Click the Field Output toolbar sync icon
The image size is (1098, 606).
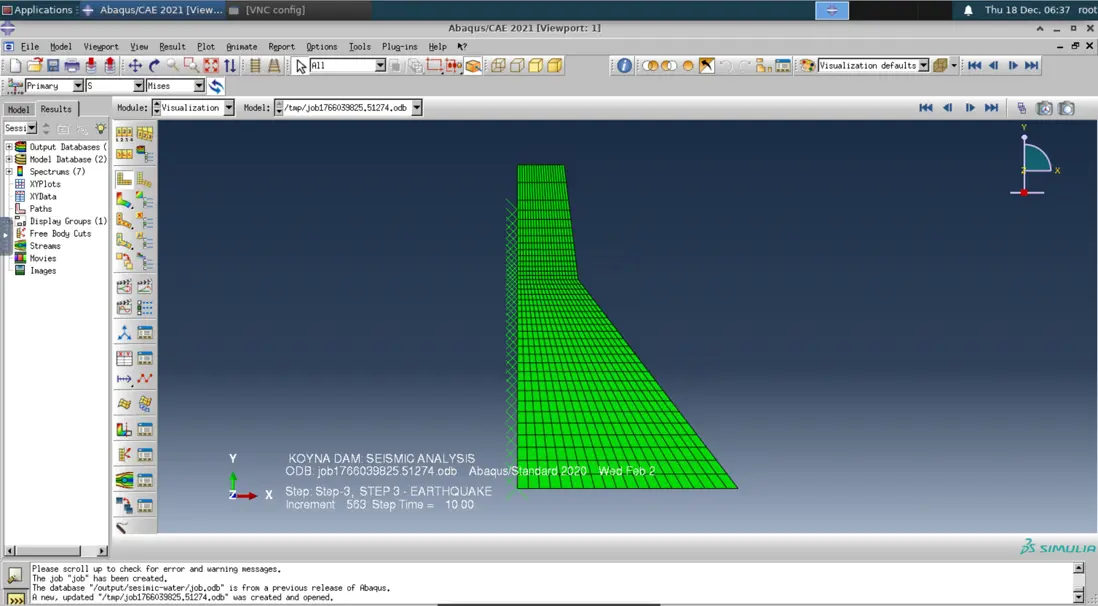click(216, 87)
